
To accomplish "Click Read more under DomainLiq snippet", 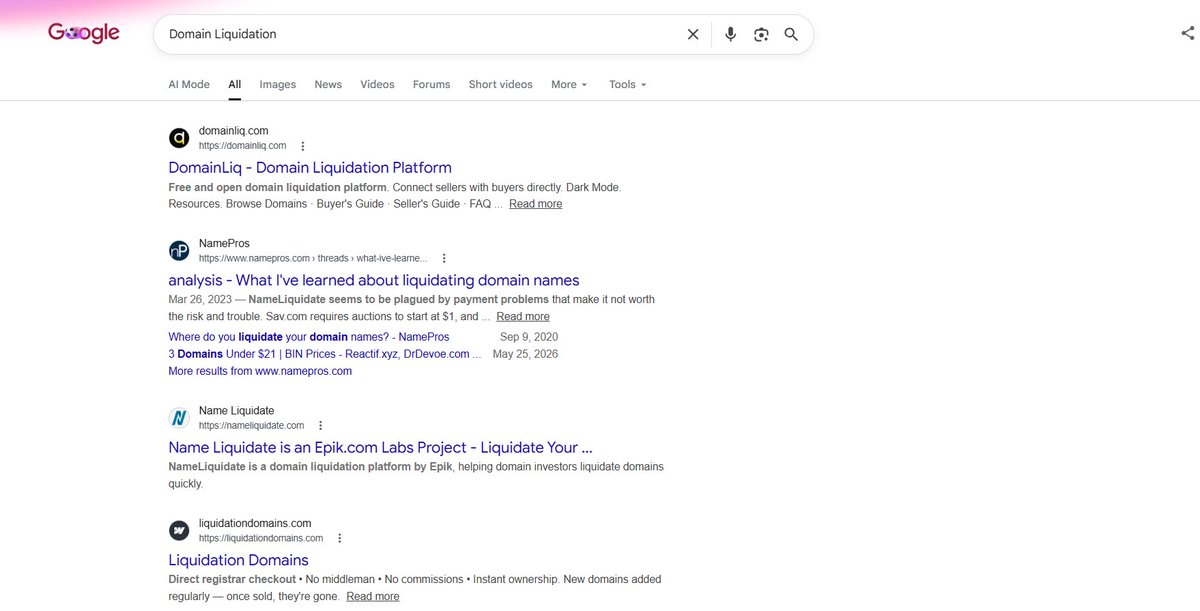I will click(535, 204).
